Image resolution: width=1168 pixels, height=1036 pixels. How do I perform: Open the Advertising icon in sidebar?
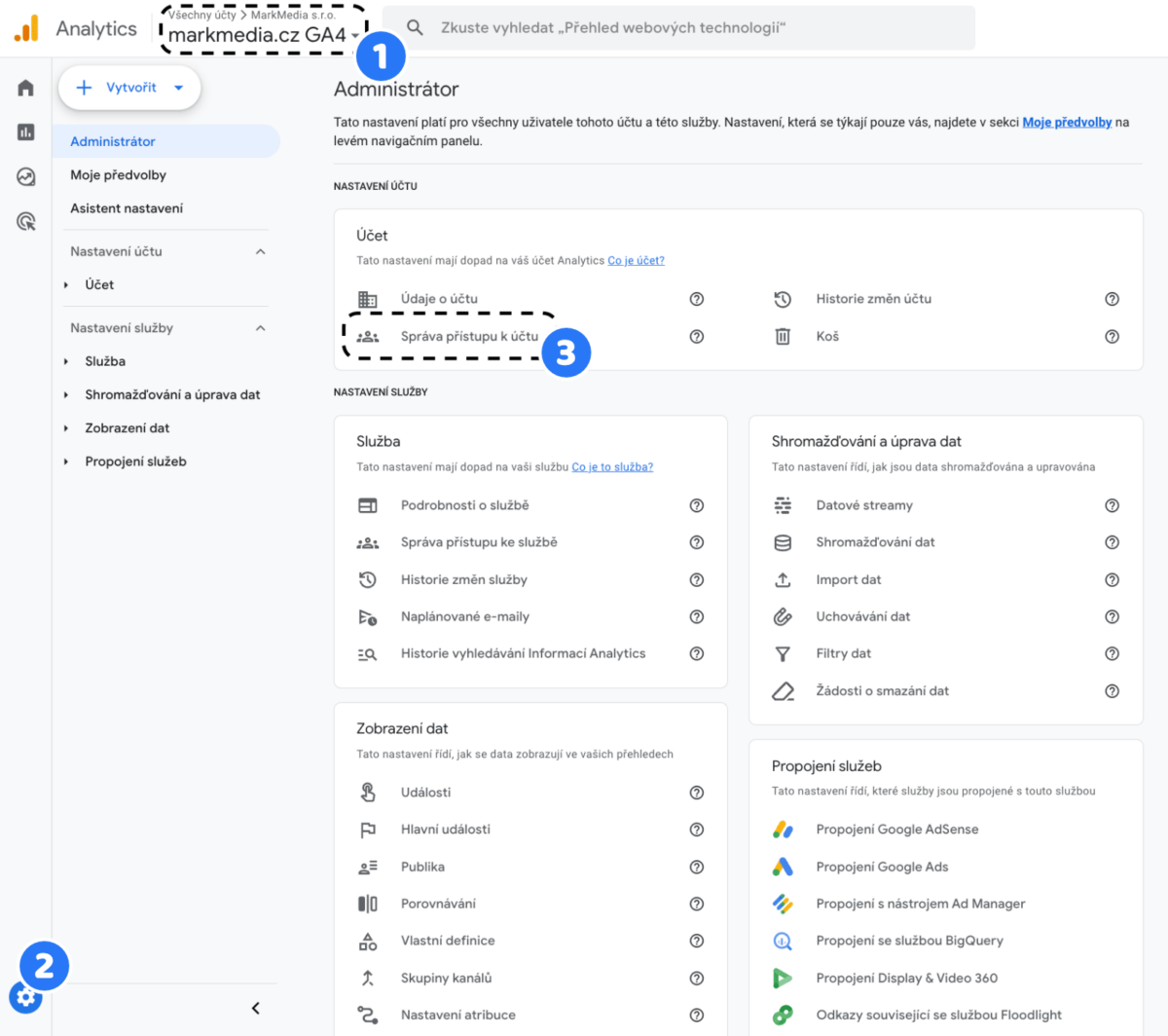[x=26, y=221]
